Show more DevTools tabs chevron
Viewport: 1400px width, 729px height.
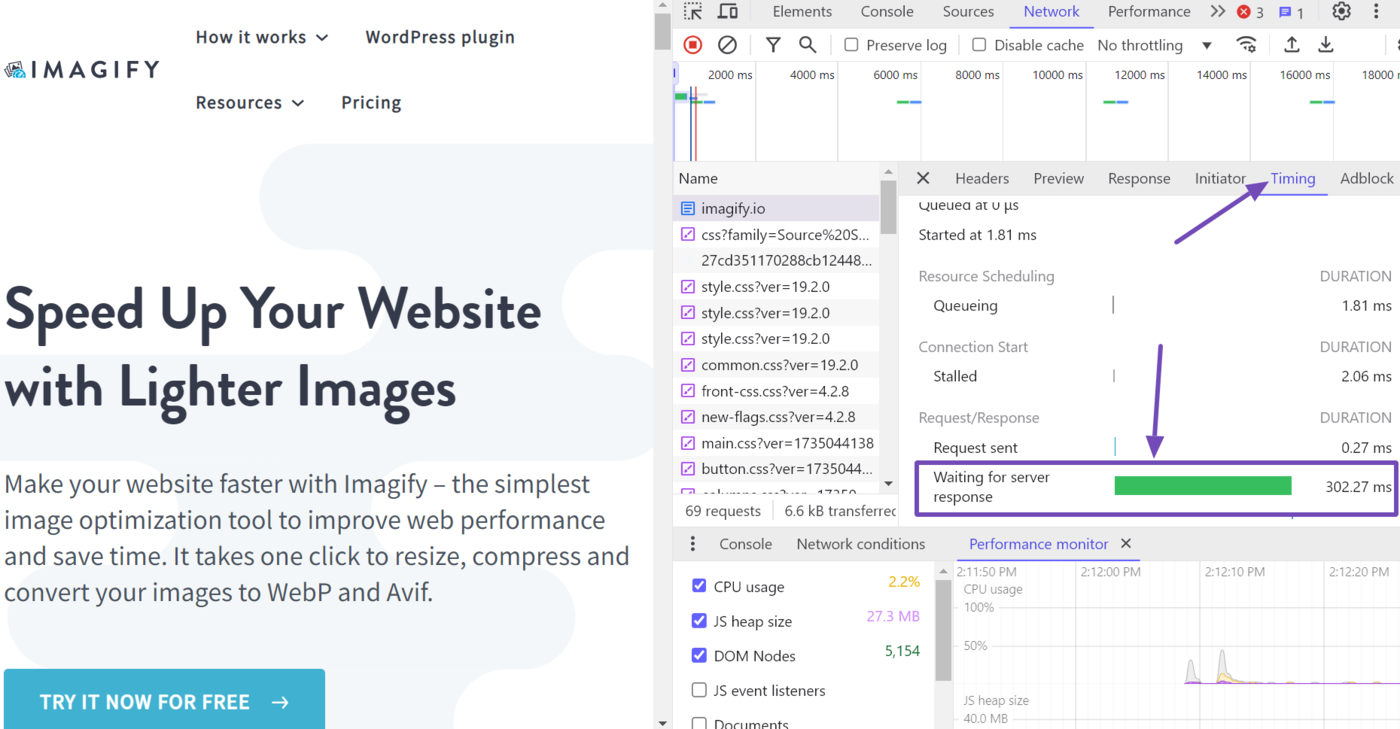point(1217,12)
